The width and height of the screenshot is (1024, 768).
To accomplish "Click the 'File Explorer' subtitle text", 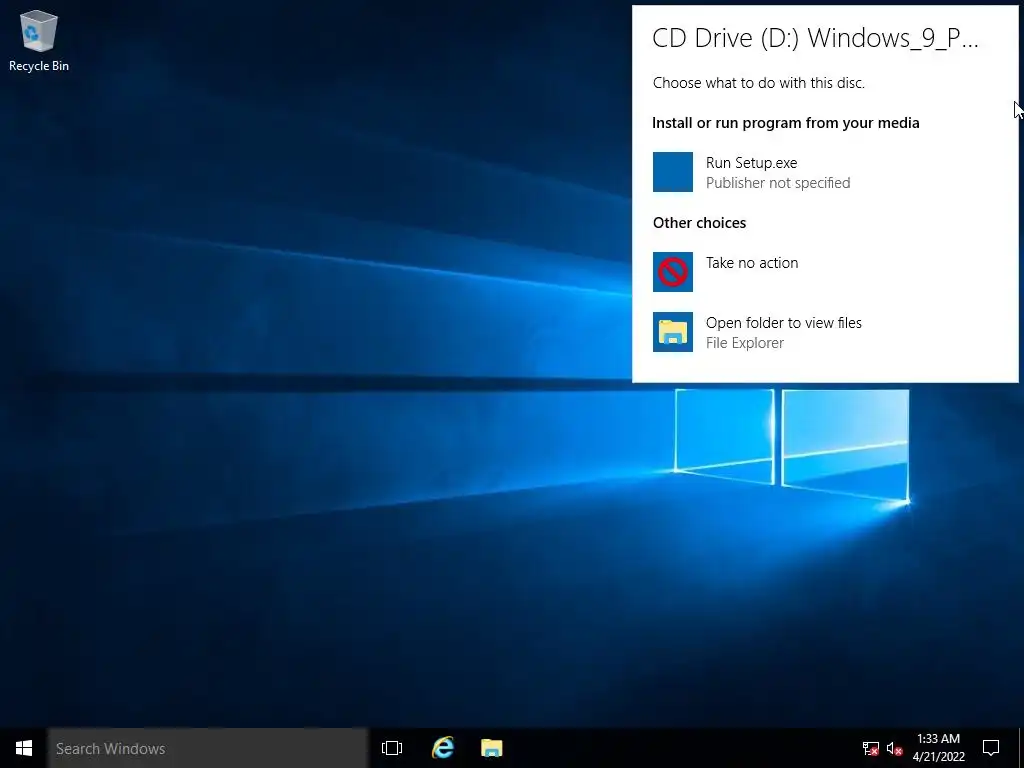I will pyautogui.click(x=744, y=343).
